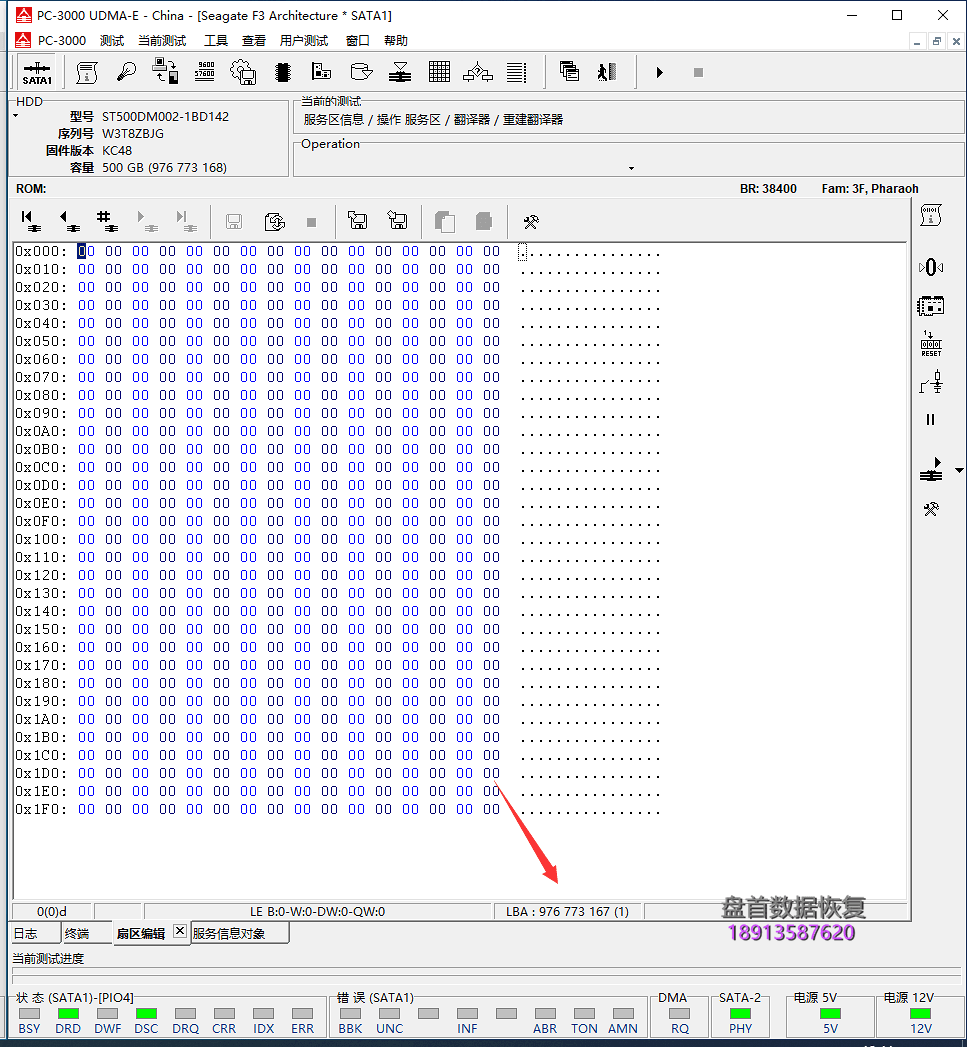
Task: Click the 12V power indicator
Action: click(920, 1014)
